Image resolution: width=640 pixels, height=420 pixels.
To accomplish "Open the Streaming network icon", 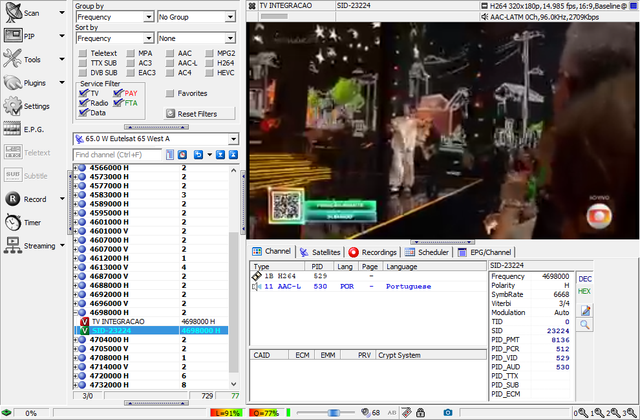I will (13, 245).
